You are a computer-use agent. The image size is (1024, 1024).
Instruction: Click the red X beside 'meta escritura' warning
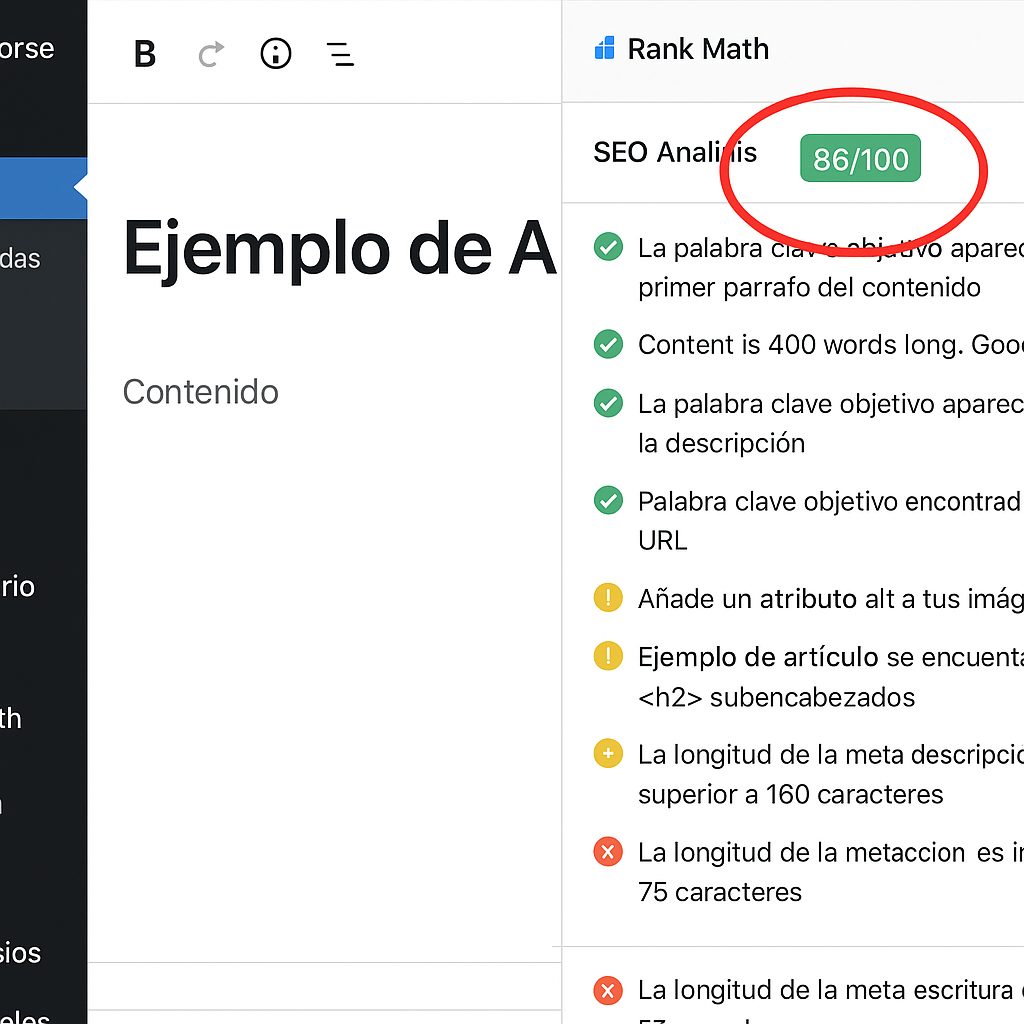pyautogui.click(x=608, y=991)
